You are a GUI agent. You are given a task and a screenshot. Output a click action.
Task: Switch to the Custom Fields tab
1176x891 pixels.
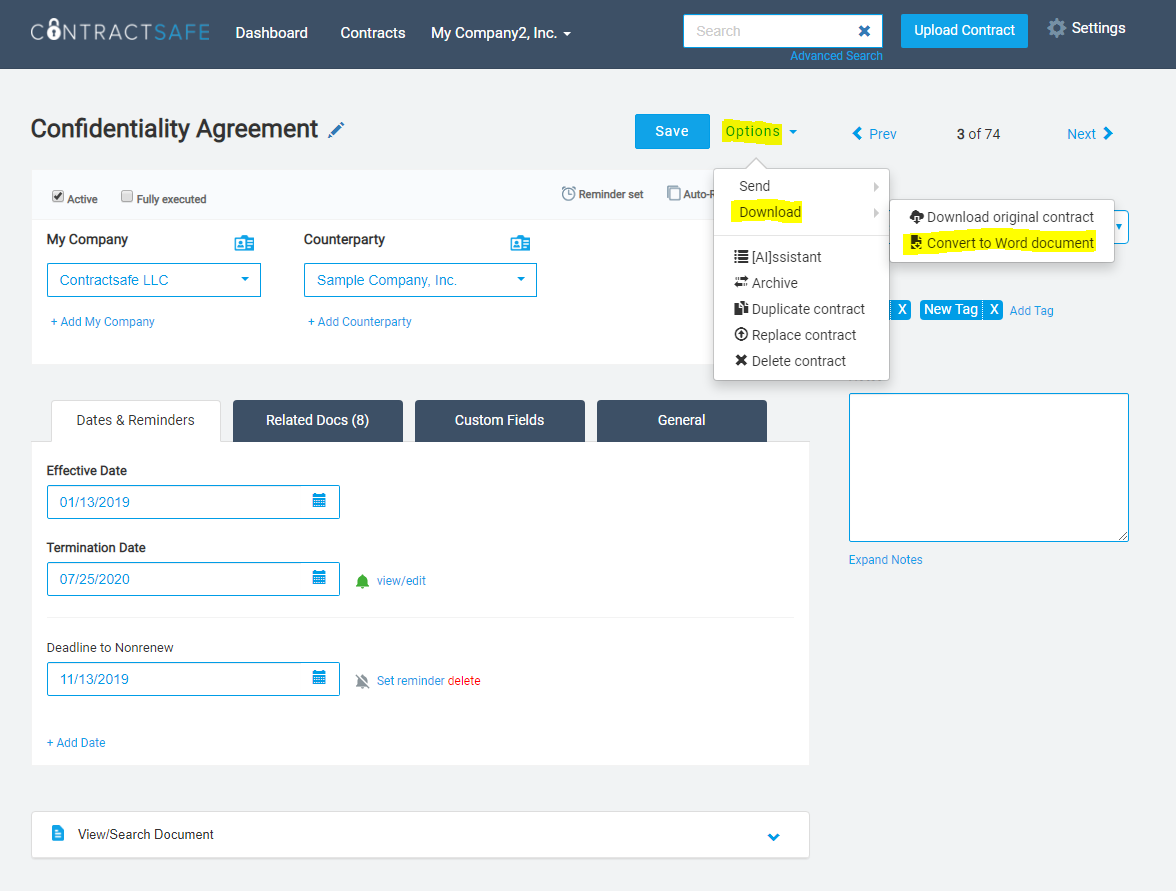(x=500, y=421)
